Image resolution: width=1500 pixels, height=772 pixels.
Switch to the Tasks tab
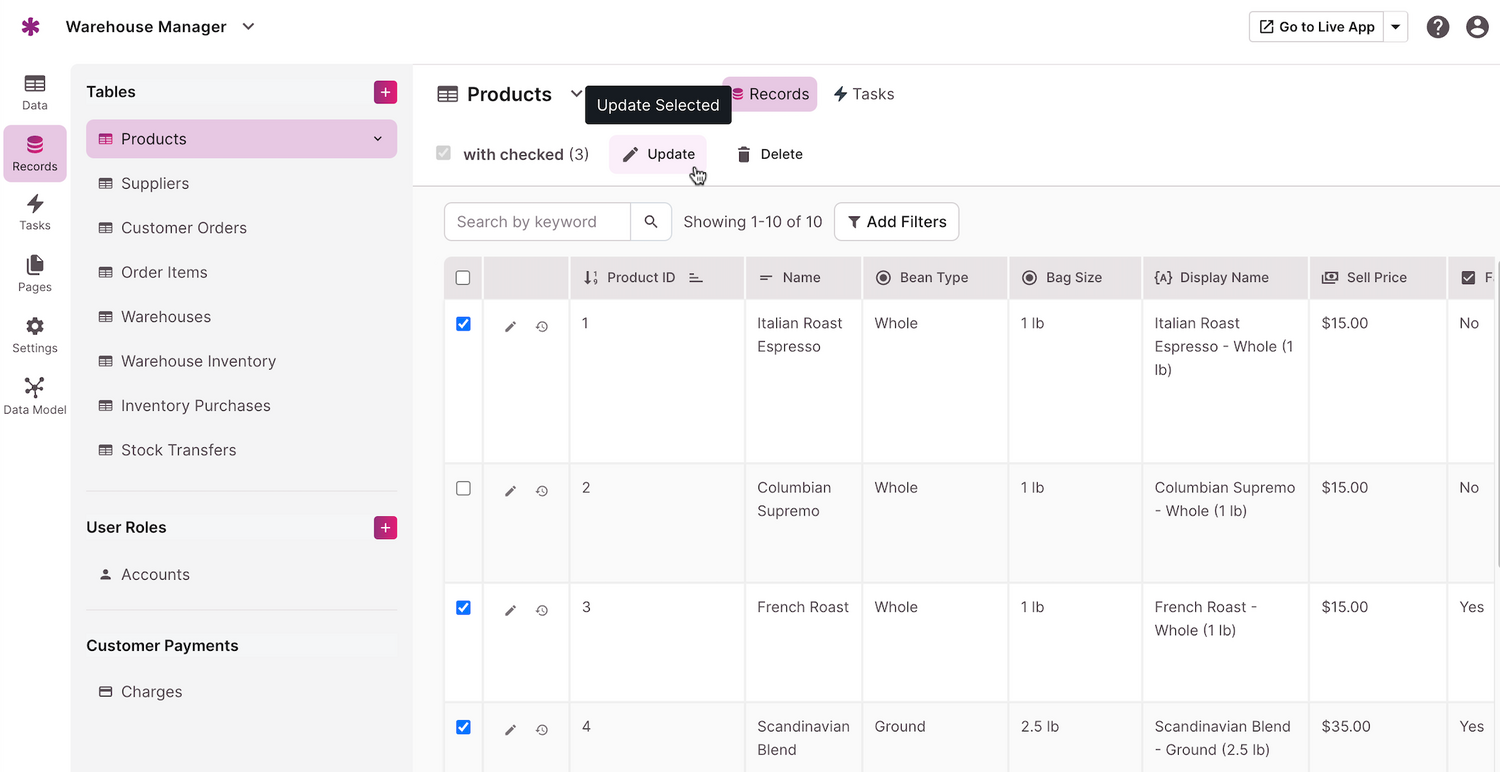(863, 94)
